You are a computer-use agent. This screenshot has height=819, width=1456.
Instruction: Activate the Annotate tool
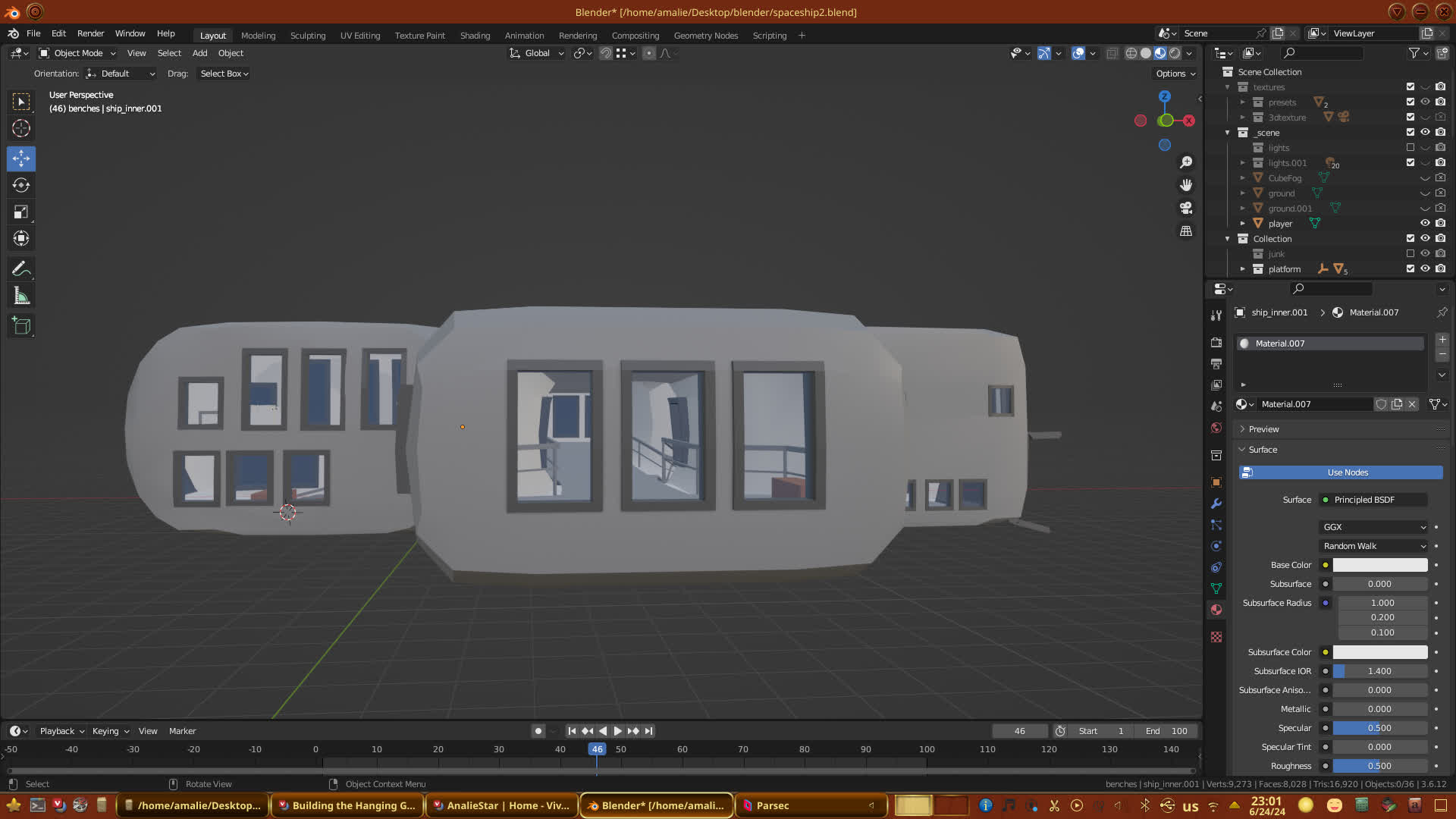[x=21, y=269]
